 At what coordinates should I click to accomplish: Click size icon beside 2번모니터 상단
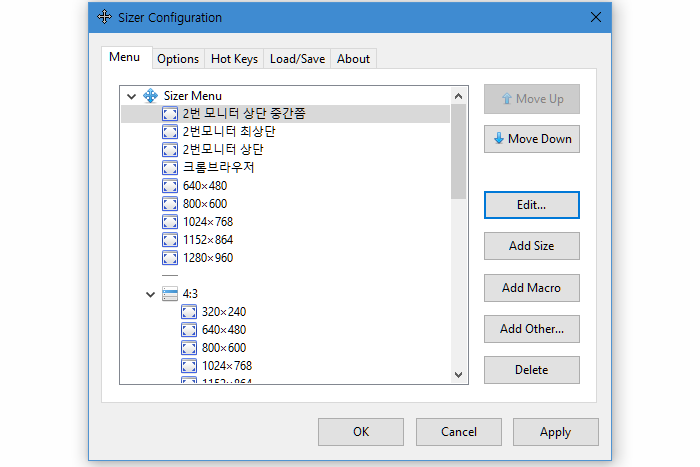click(170, 150)
